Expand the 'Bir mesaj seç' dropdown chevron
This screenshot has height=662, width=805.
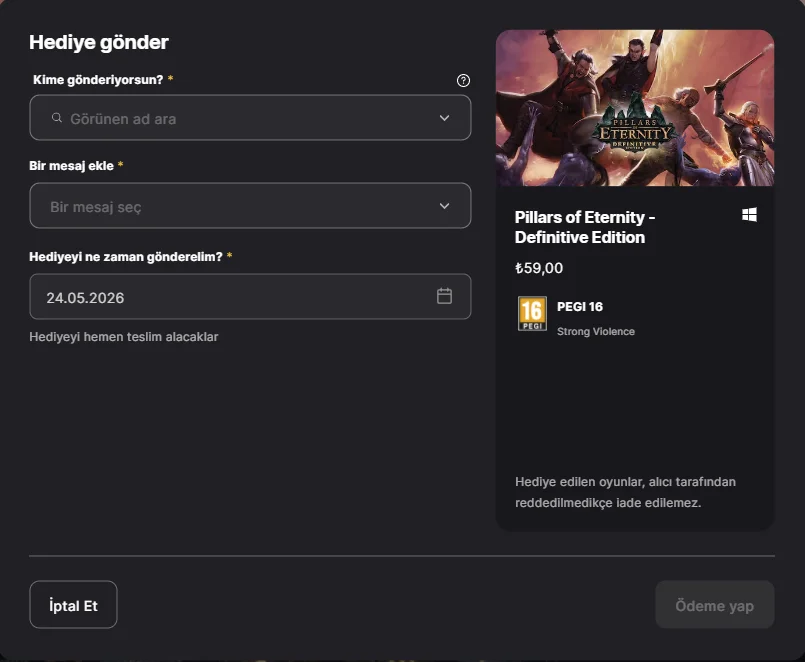444,206
